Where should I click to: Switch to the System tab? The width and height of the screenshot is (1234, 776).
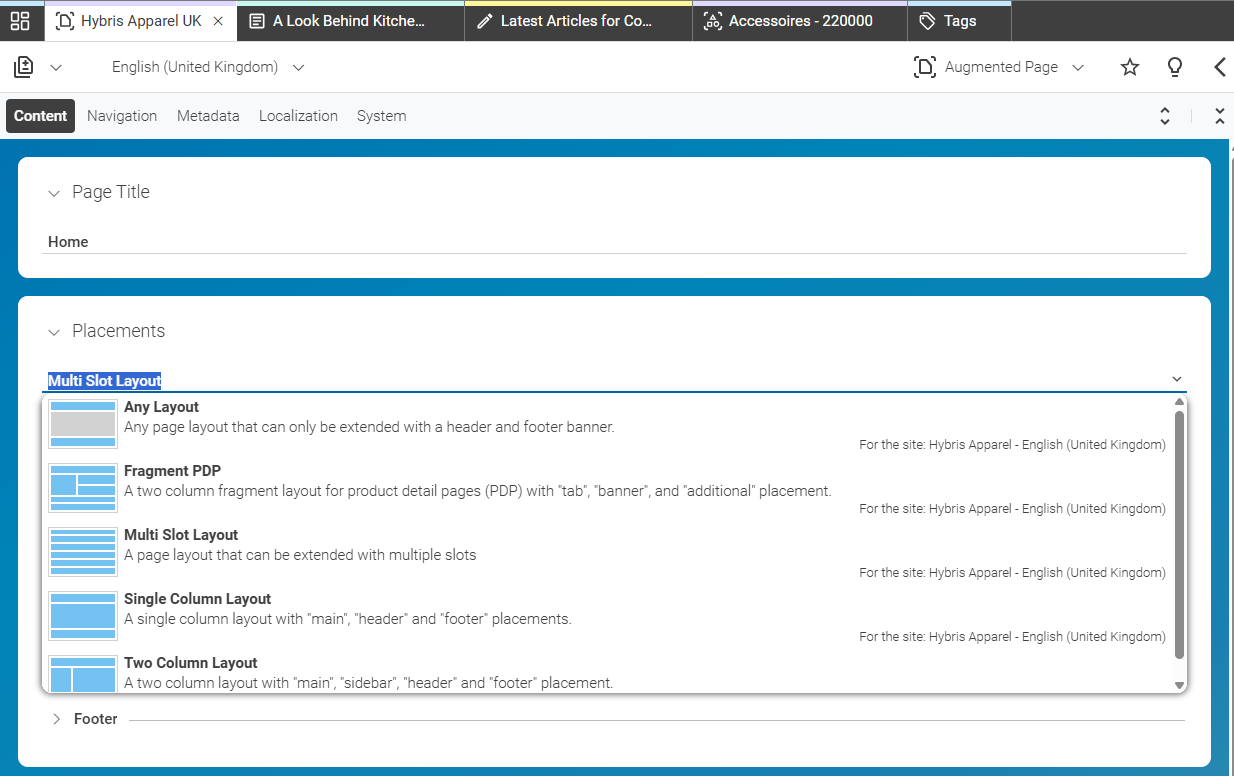[x=381, y=116]
